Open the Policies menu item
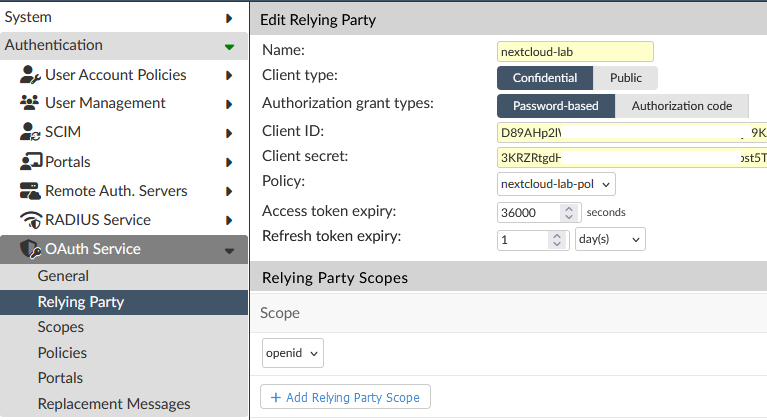This screenshot has height=420, width=767. (x=62, y=353)
